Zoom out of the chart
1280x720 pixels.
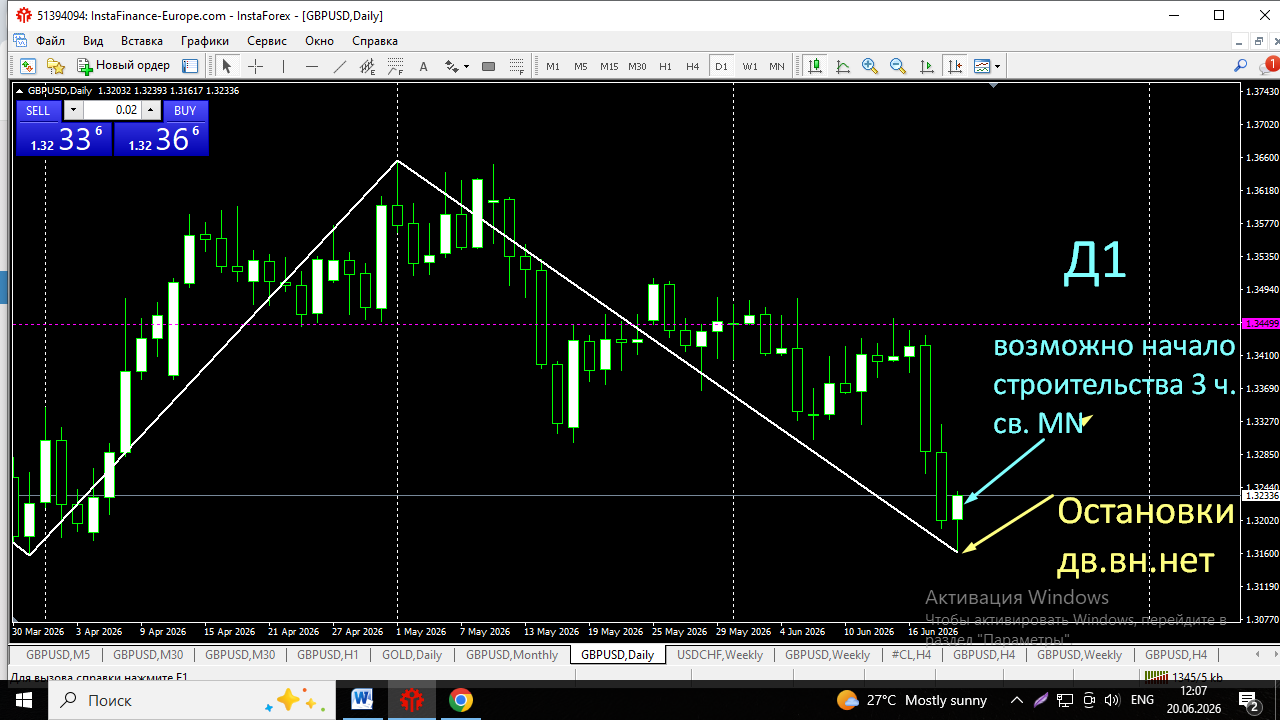898,66
